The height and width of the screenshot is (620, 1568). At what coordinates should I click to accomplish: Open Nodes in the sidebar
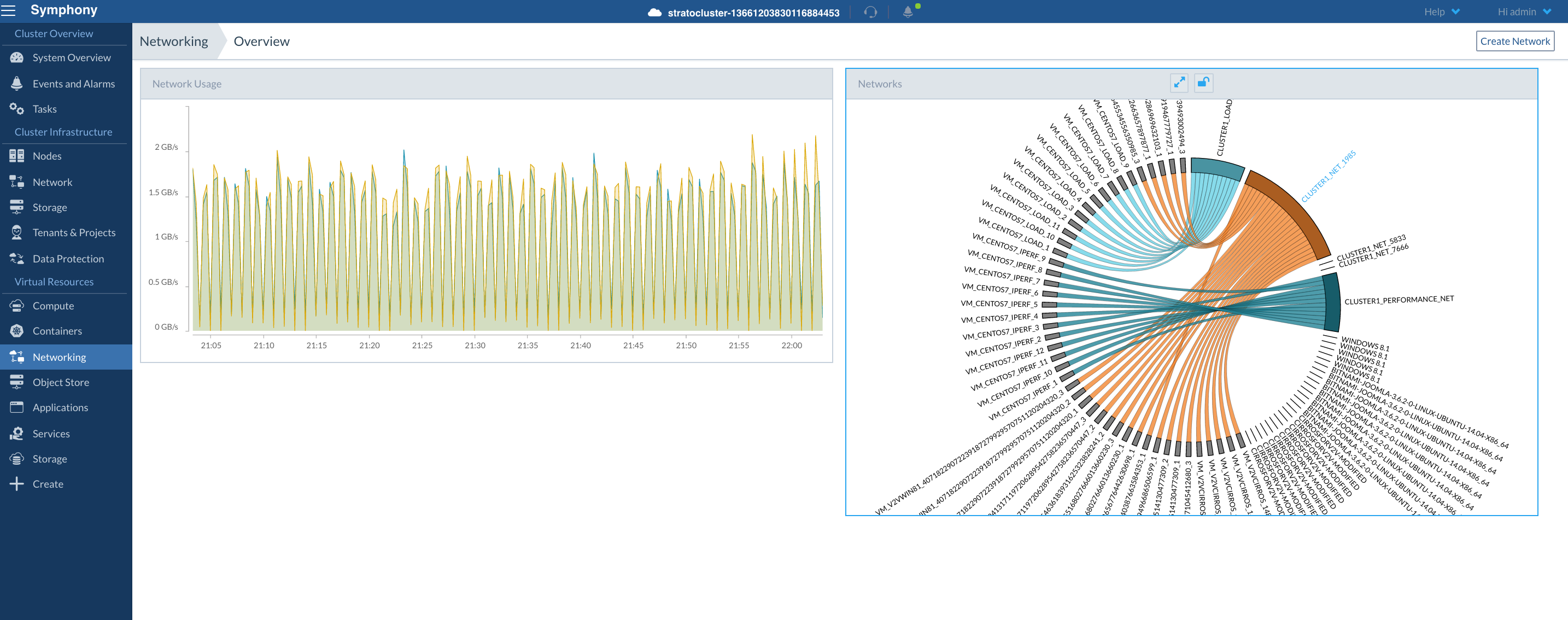click(x=47, y=156)
